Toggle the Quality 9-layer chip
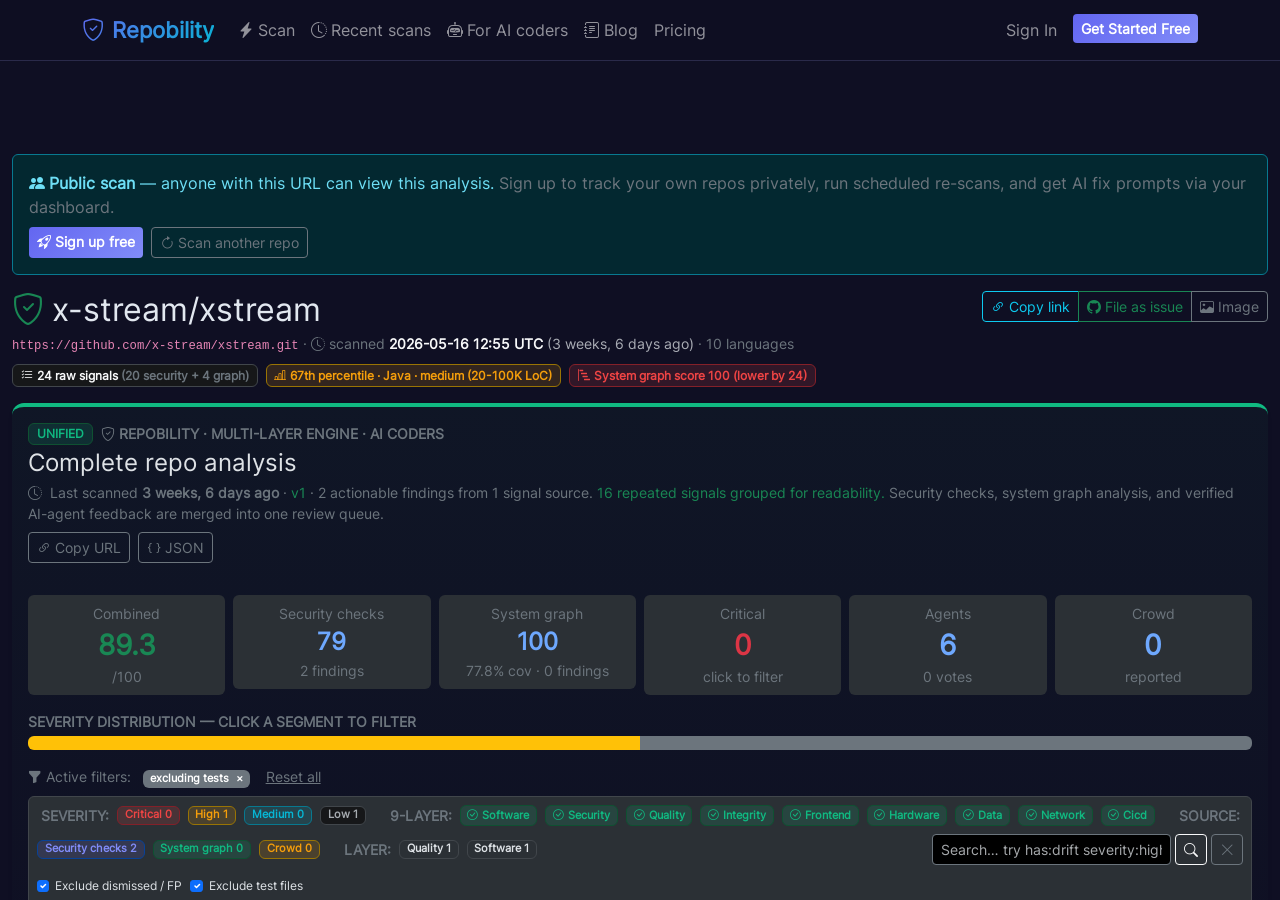This screenshot has width=1280, height=900. pos(659,815)
